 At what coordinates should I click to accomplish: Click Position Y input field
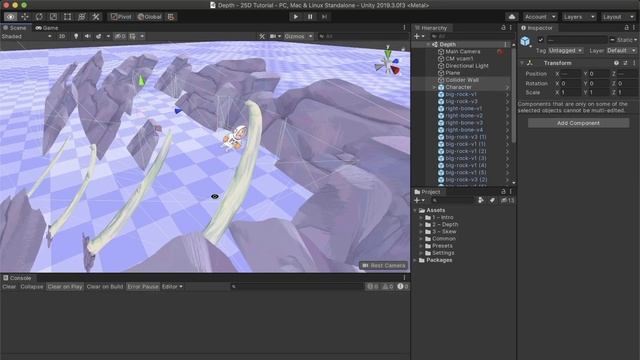click(599, 74)
